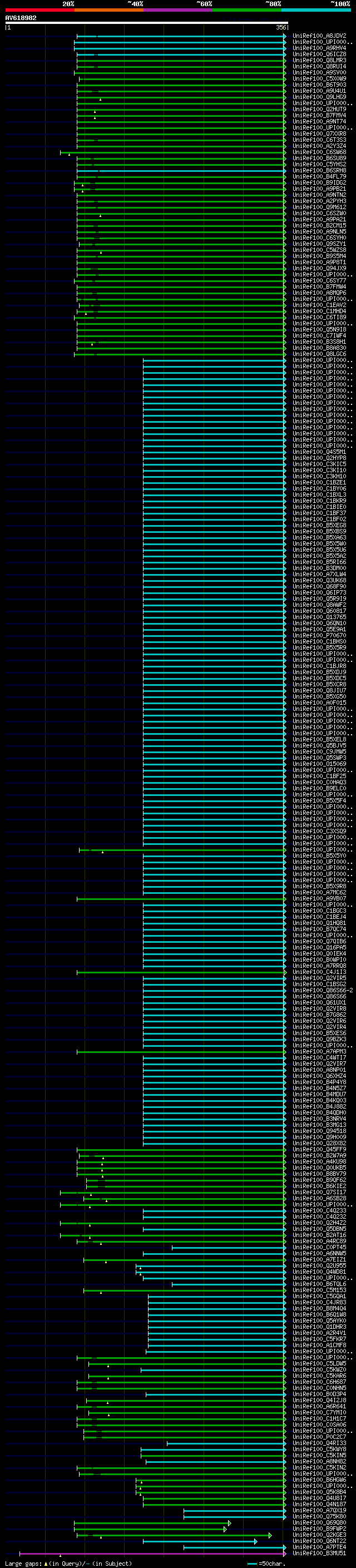This screenshot has width=356, height=1568.
Task: Select hit UniRef100_A9RHV4
Action: pos(319,48)
